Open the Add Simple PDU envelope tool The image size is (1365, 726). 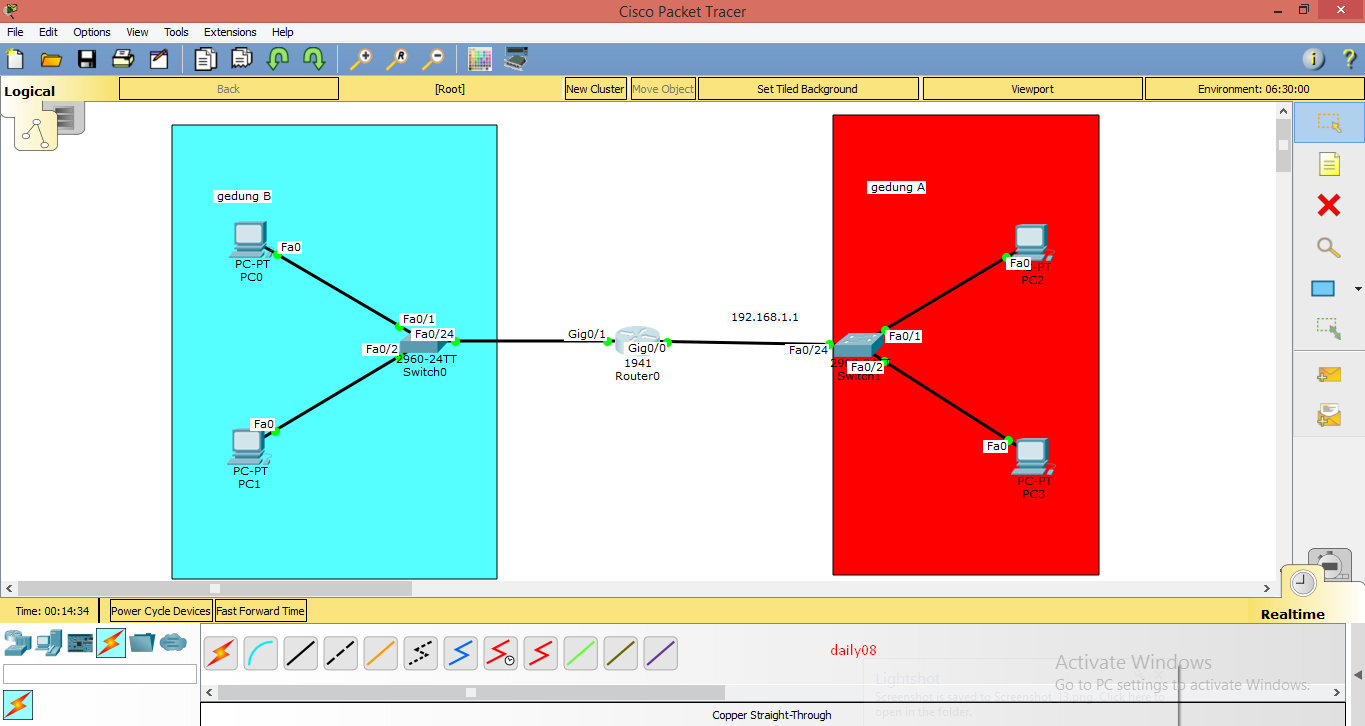point(1328,374)
